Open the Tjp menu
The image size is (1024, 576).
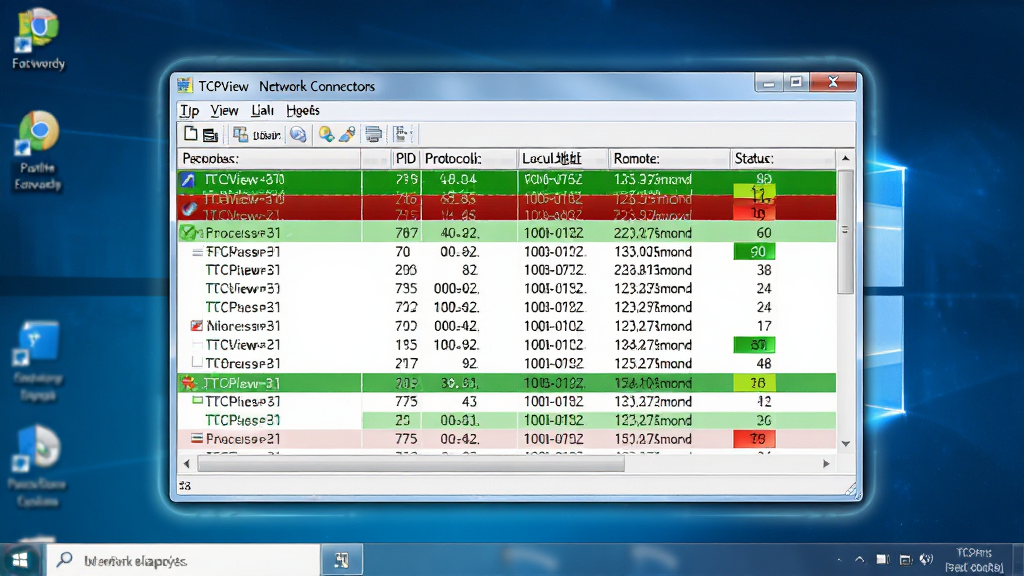pyautogui.click(x=189, y=110)
